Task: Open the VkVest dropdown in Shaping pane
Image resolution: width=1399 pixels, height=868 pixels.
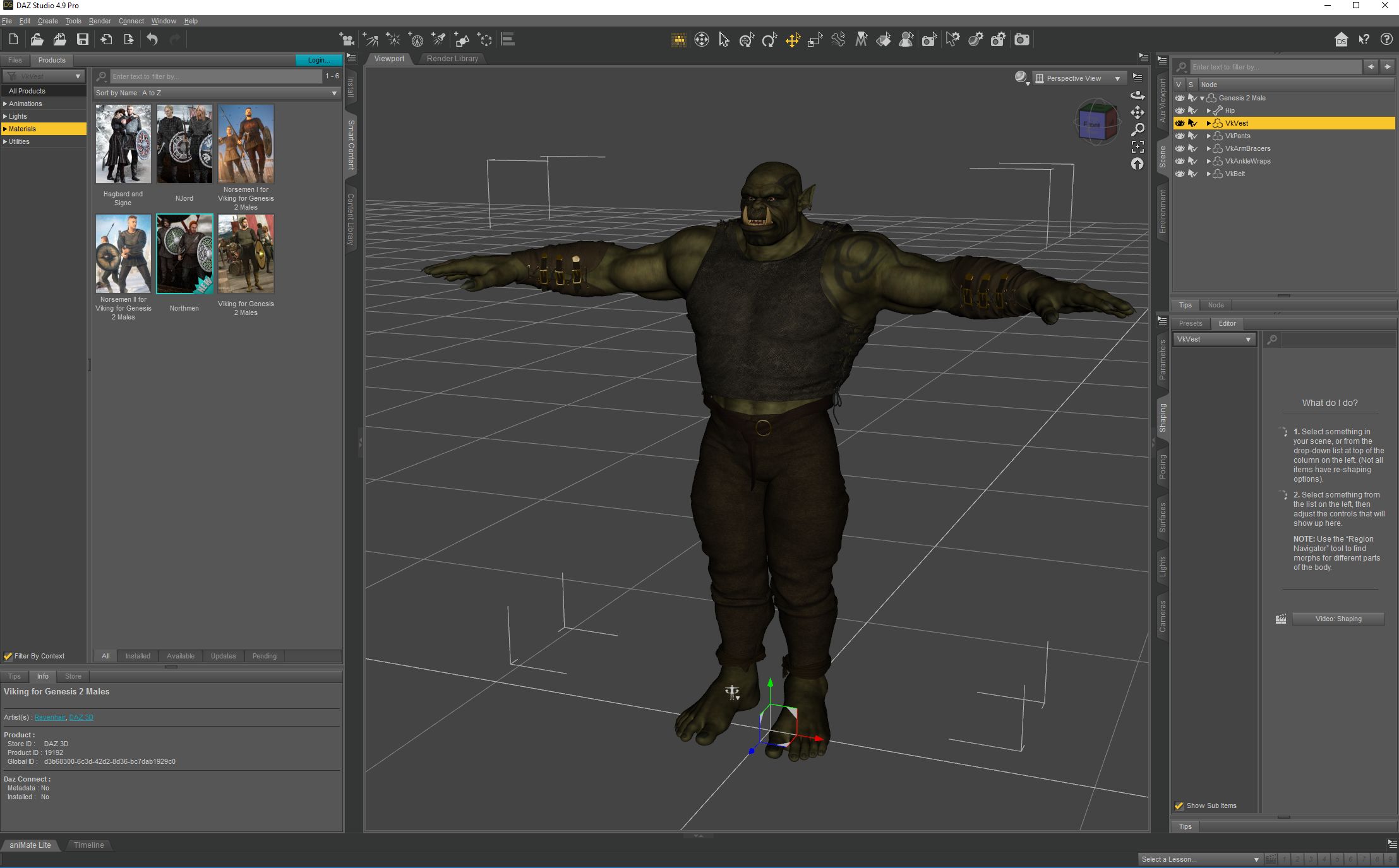Action: point(1214,339)
